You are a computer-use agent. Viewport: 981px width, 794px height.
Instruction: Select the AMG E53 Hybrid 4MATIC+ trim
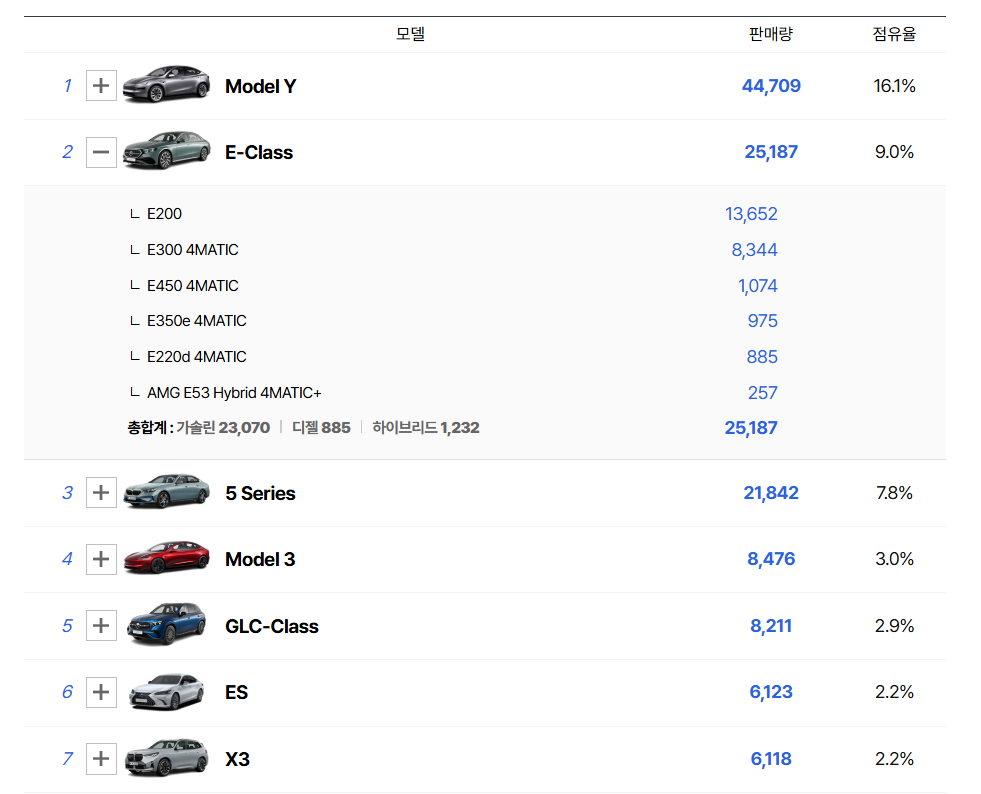click(x=233, y=393)
